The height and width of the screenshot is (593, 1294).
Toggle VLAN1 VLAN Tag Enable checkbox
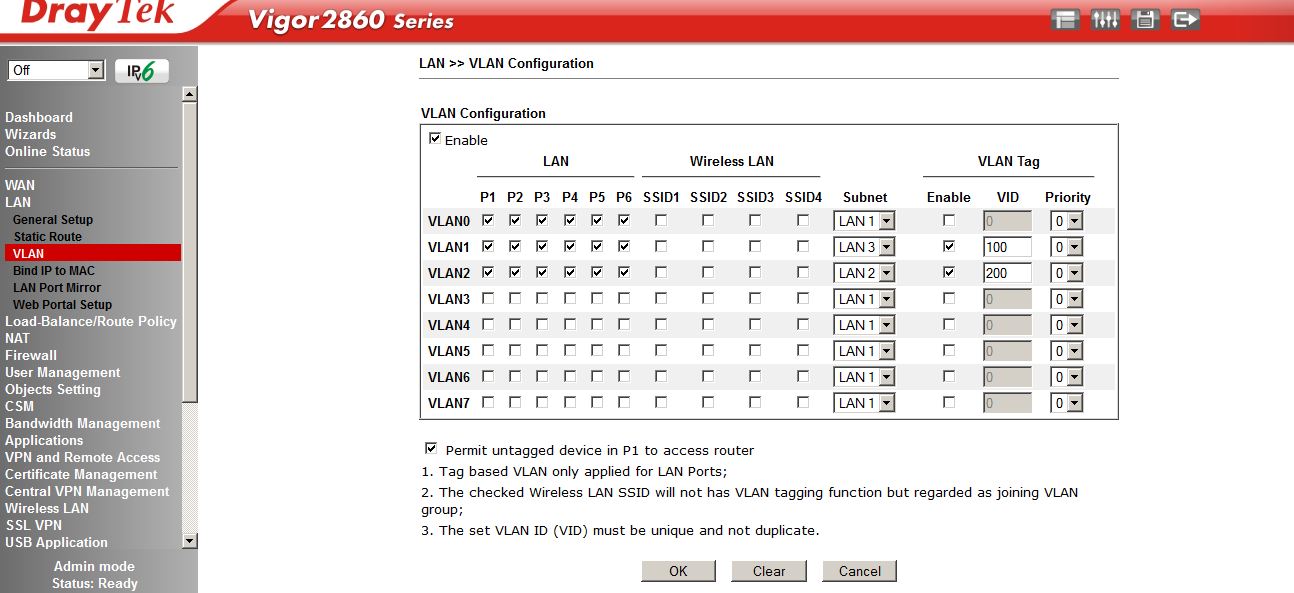[948, 246]
